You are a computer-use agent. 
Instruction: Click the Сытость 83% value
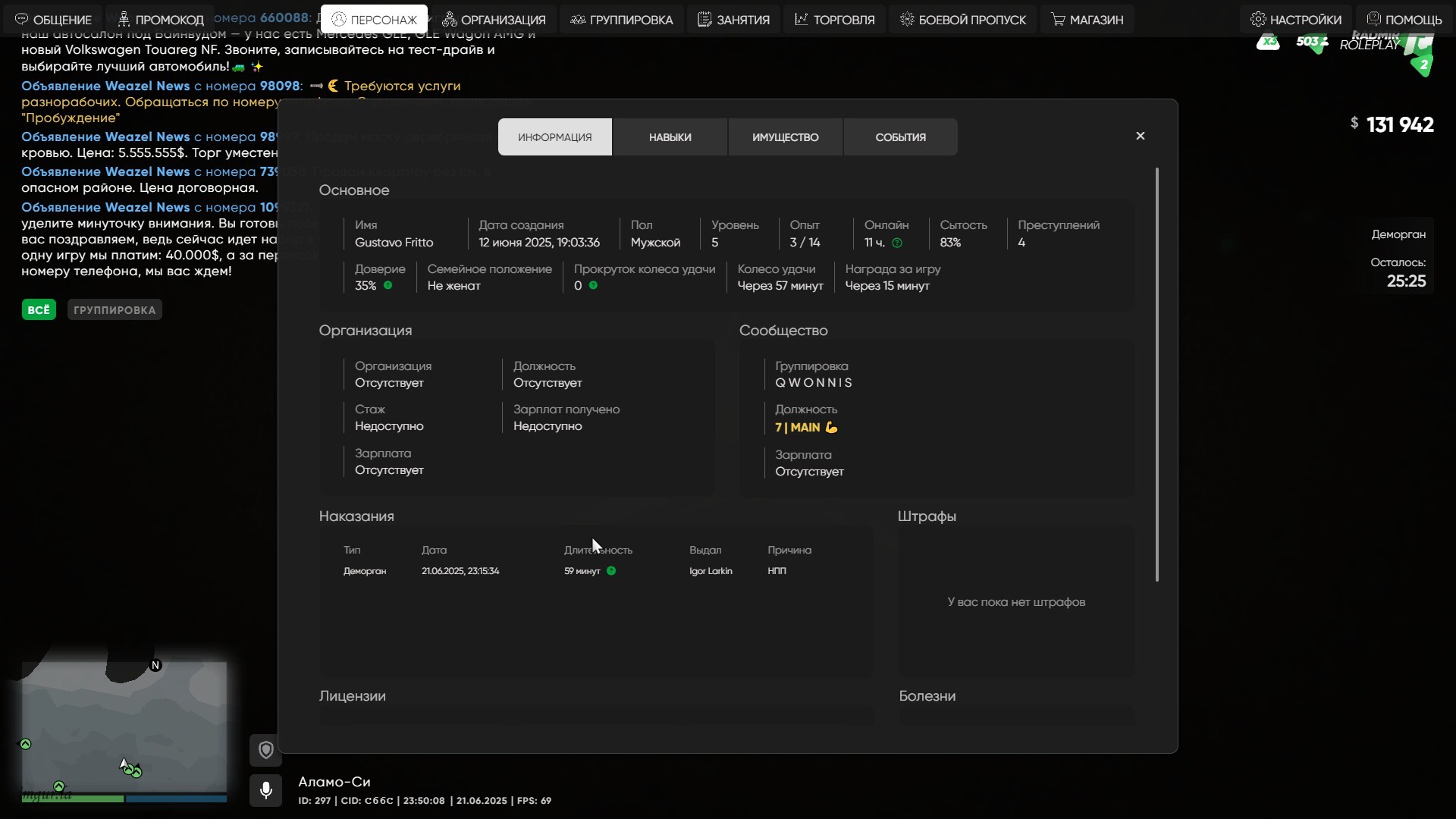(x=950, y=243)
